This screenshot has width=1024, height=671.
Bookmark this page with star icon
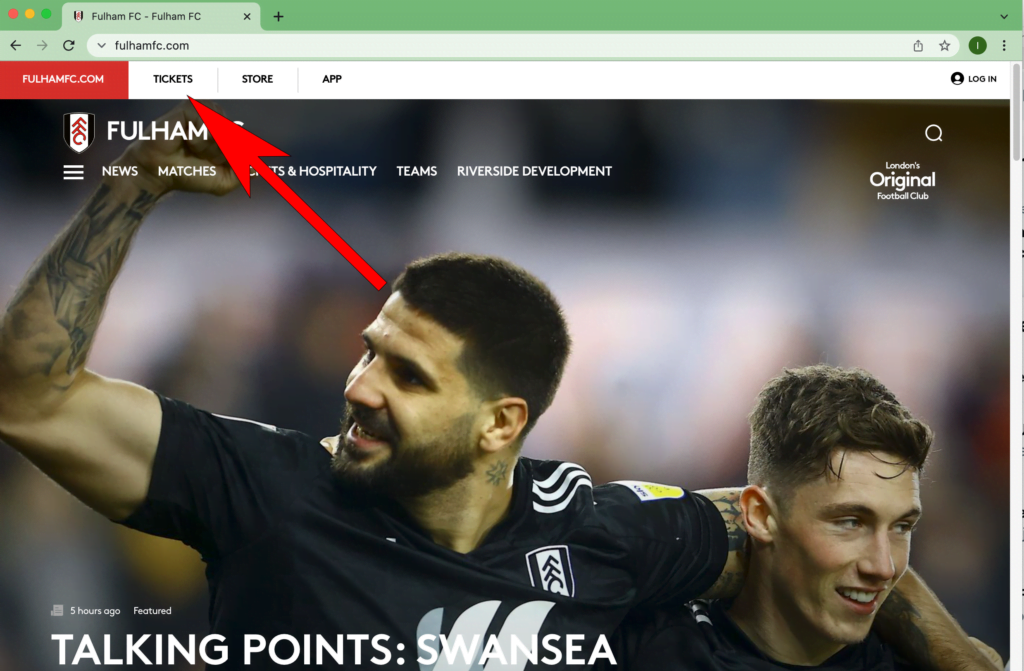(x=944, y=46)
